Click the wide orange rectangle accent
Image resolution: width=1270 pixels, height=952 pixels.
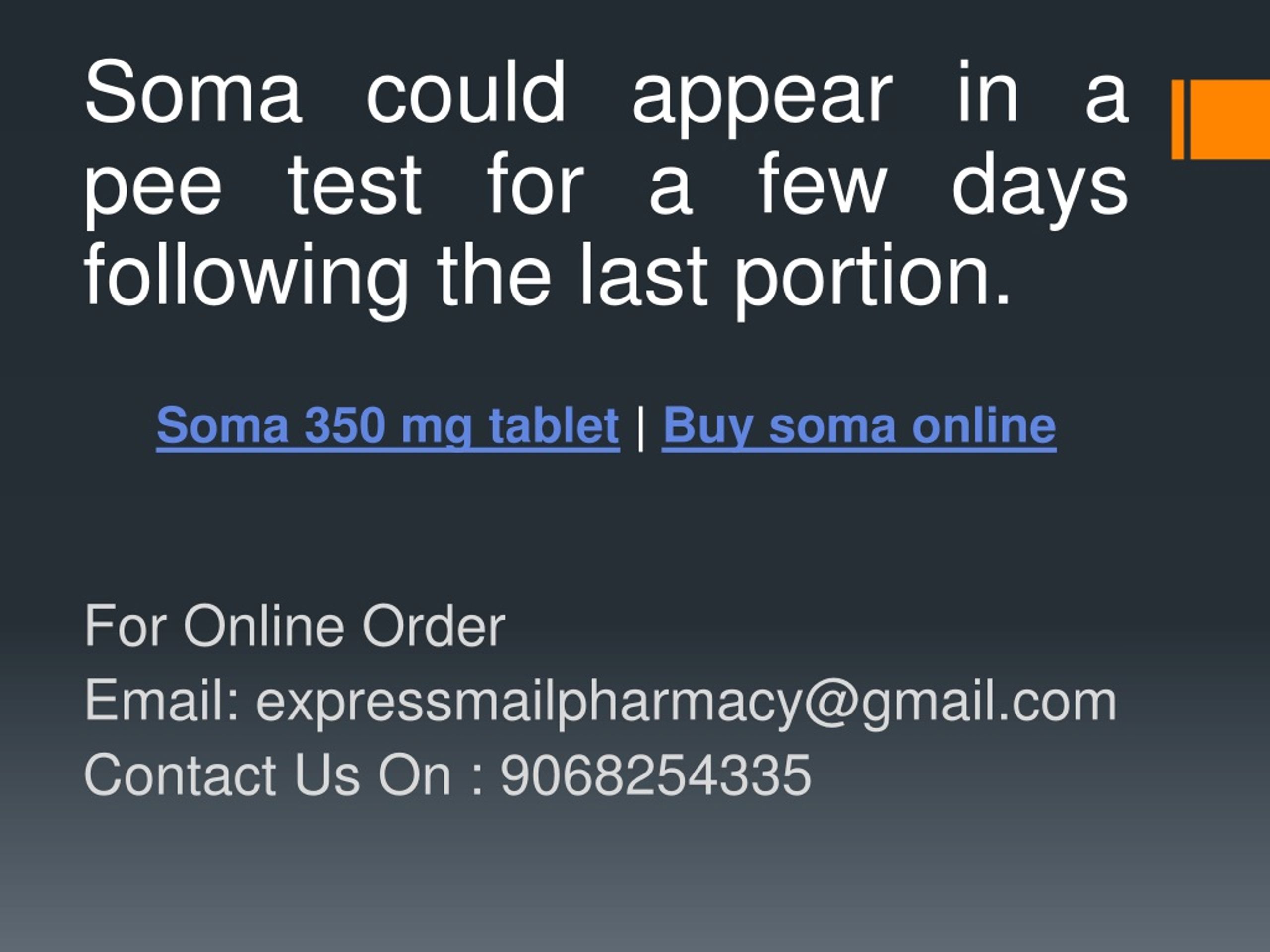coord(1230,119)
